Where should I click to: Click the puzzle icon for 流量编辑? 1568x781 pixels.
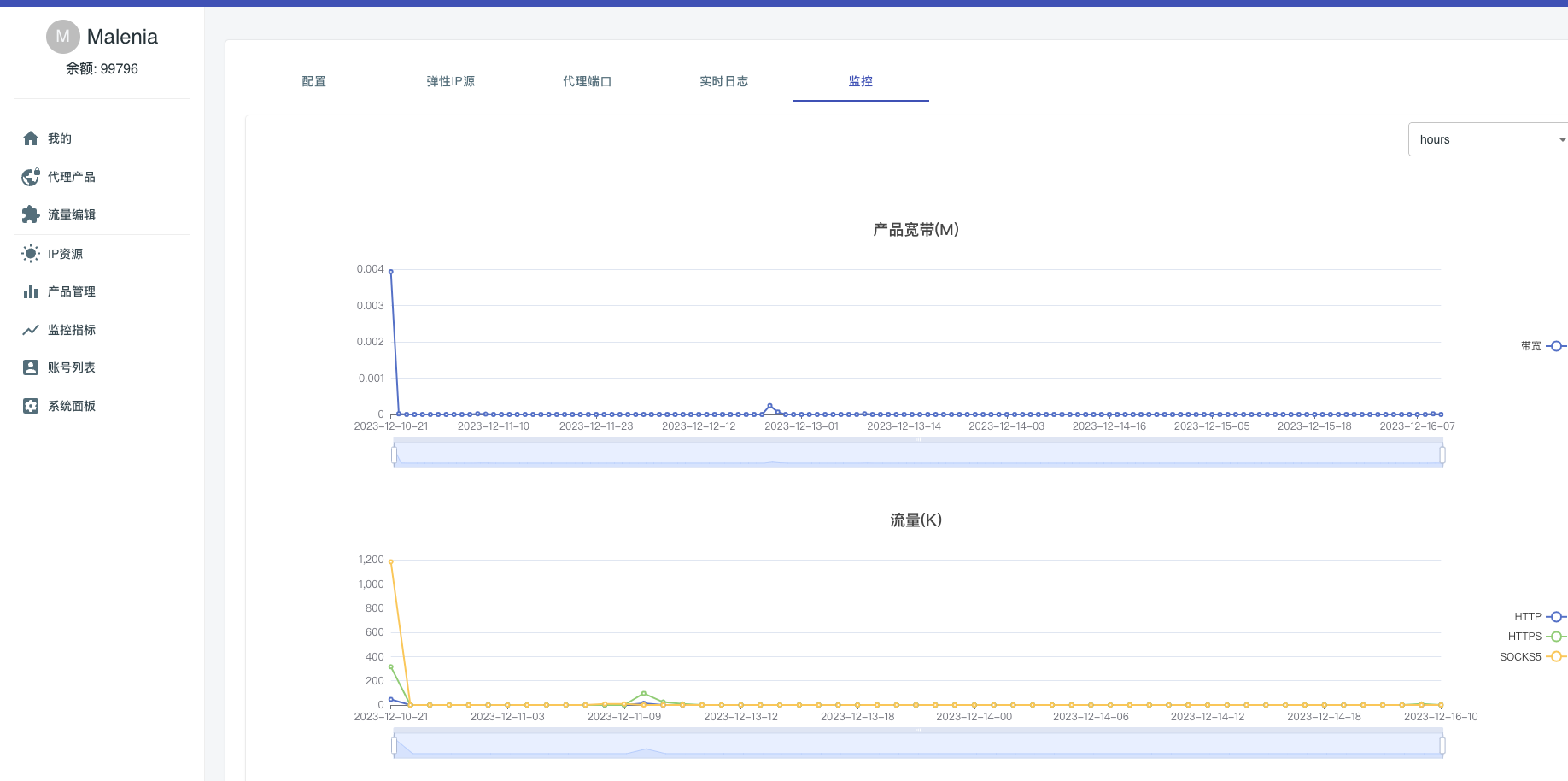coord(31,214)
